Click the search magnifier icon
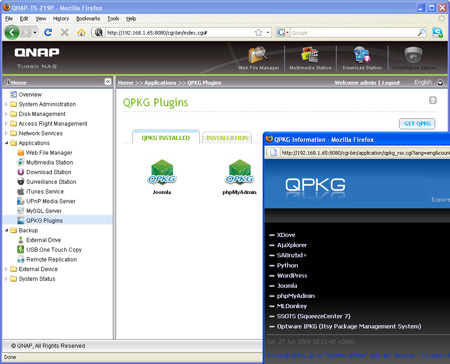This screenshot has width=450, height=364. point(421,32)
